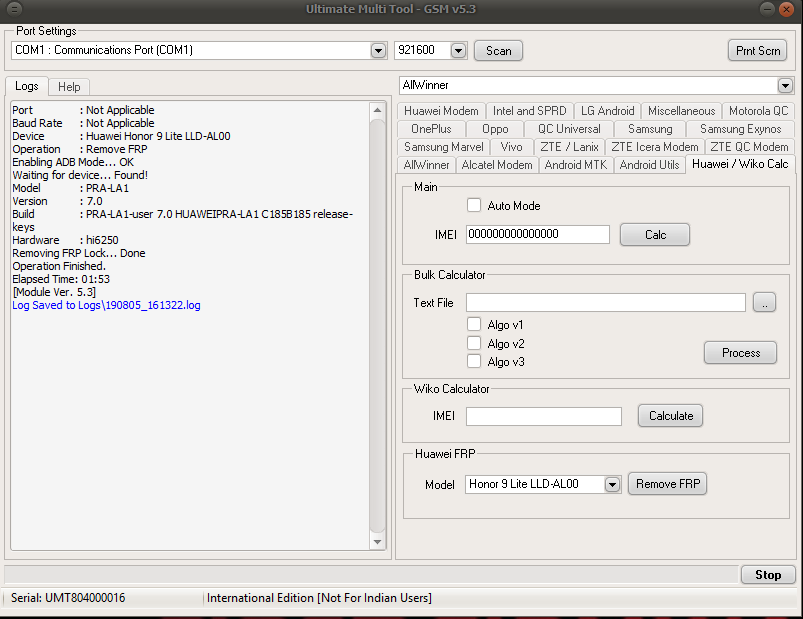Select the Android MTK tab
Viewport: 803px width, 619px height.
point(576,165)
